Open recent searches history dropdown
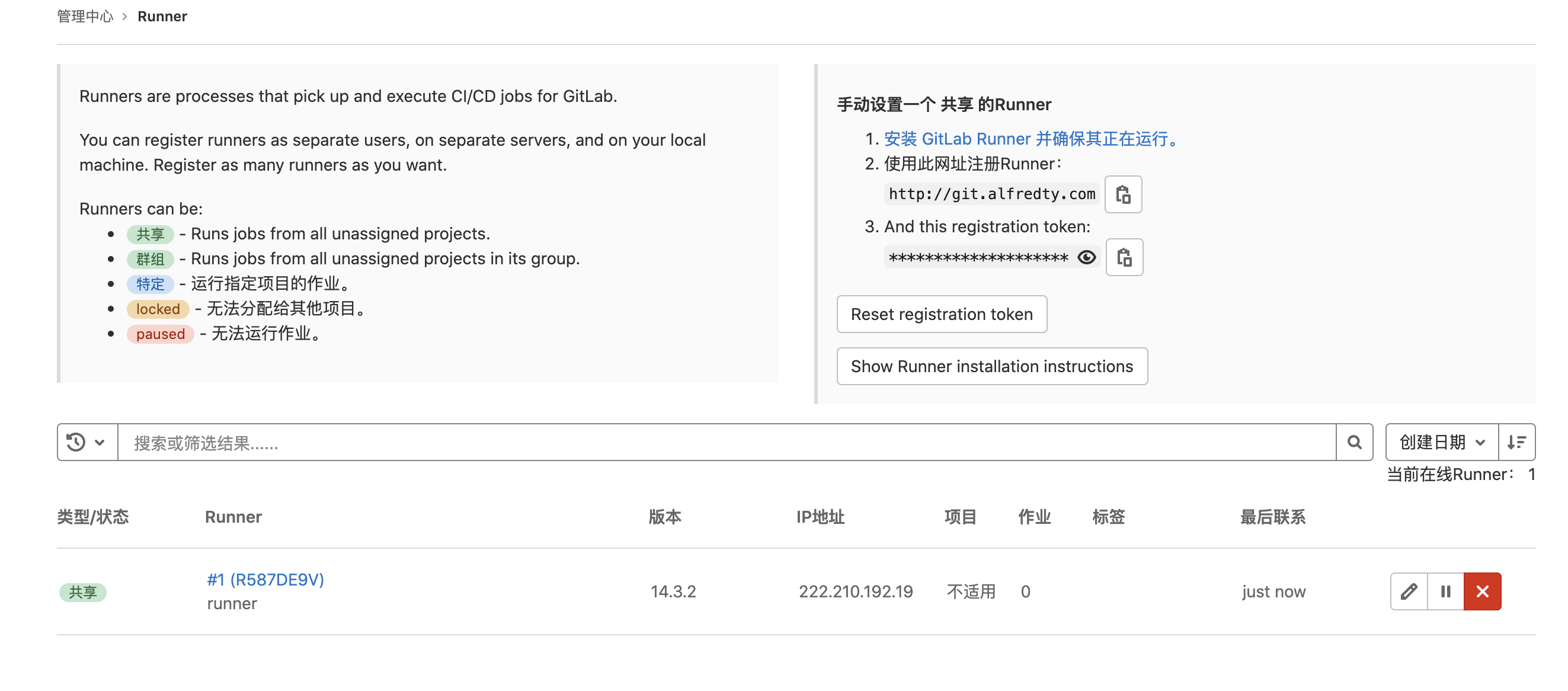The height and width of the screenshot is (691, 1568). [87, 442]
